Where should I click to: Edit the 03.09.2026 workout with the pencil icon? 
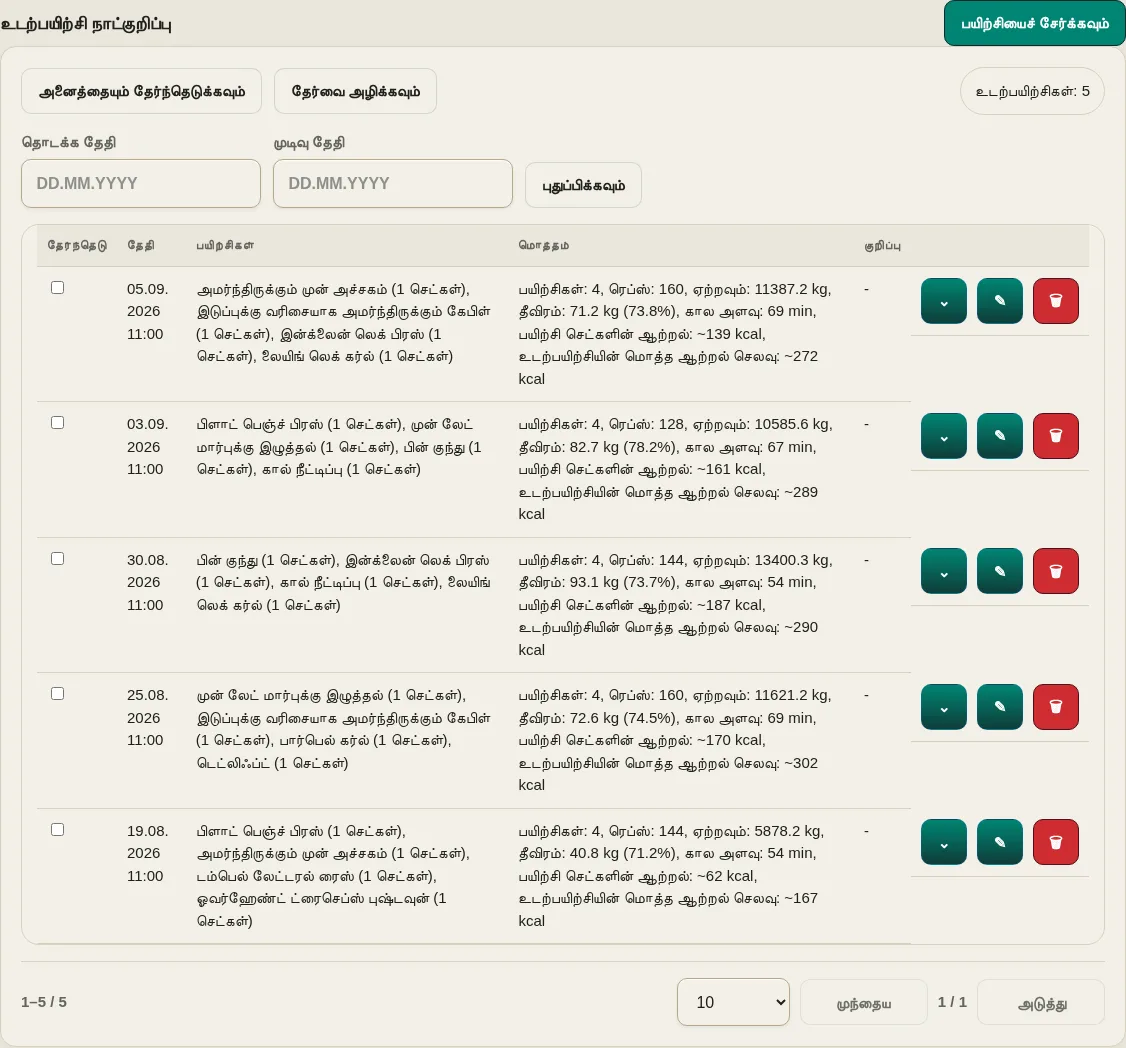1000,436
